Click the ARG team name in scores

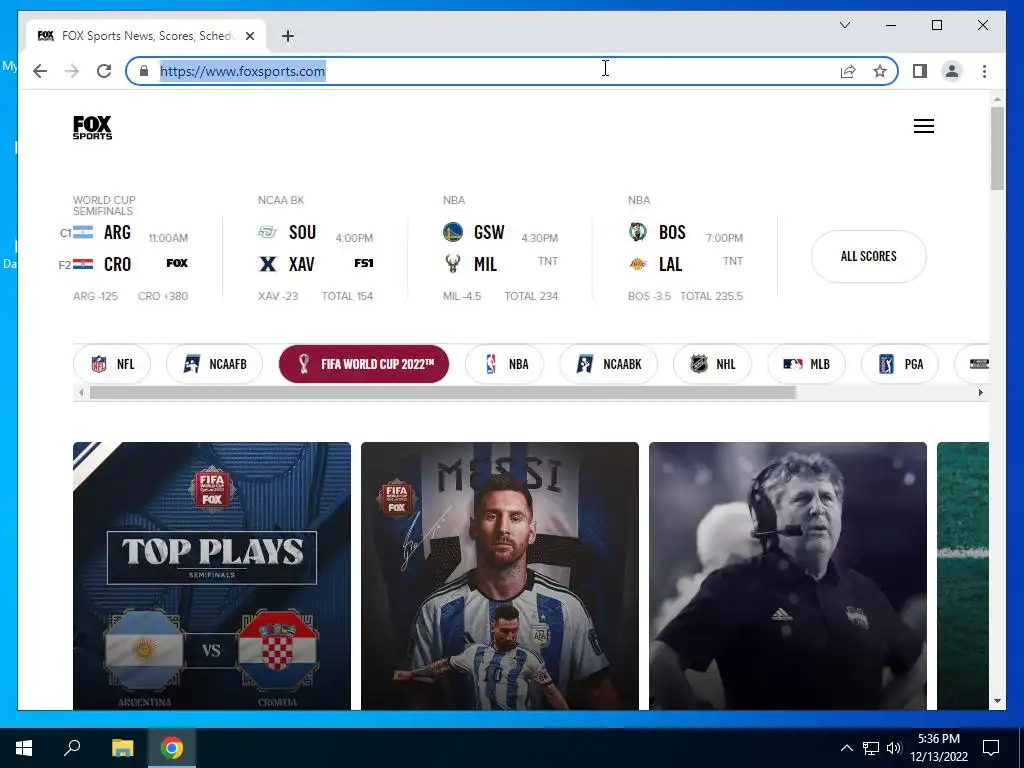point(118,232)
